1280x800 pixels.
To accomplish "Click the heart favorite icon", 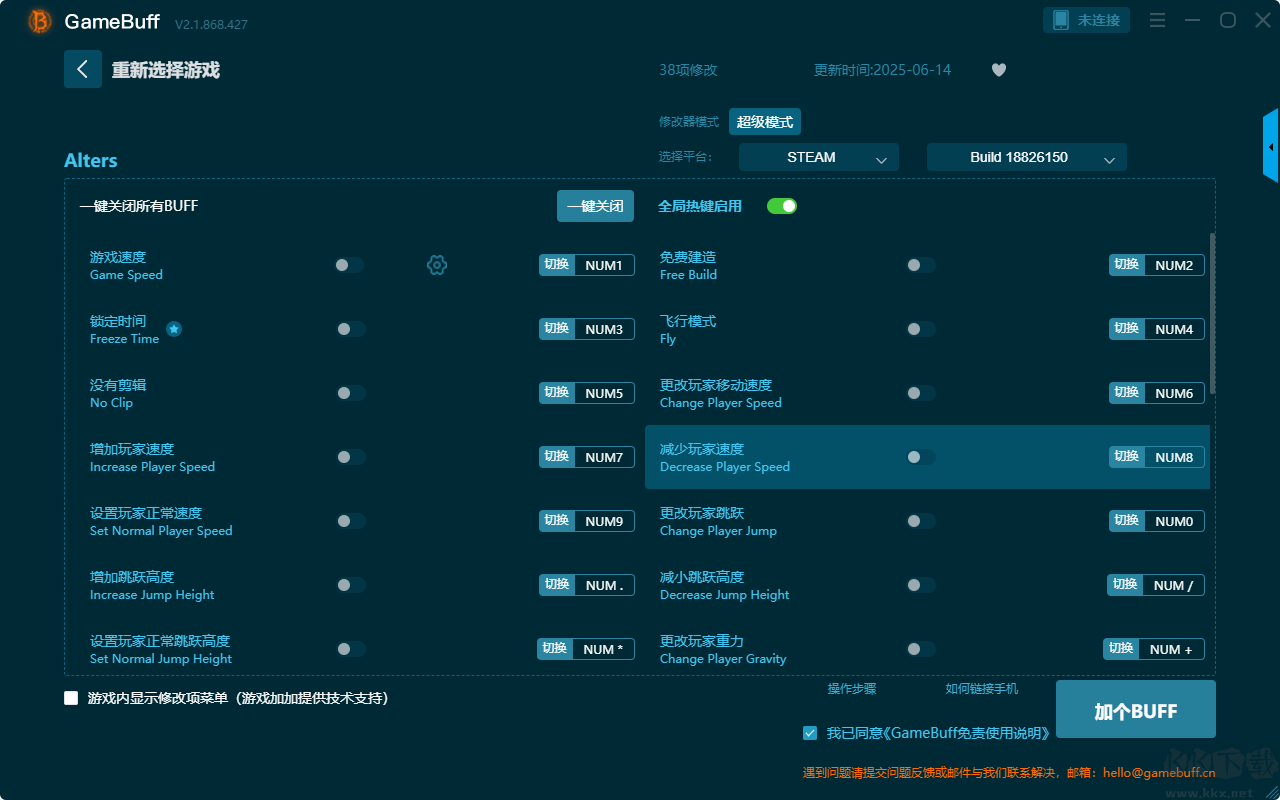I will (999, 70).
